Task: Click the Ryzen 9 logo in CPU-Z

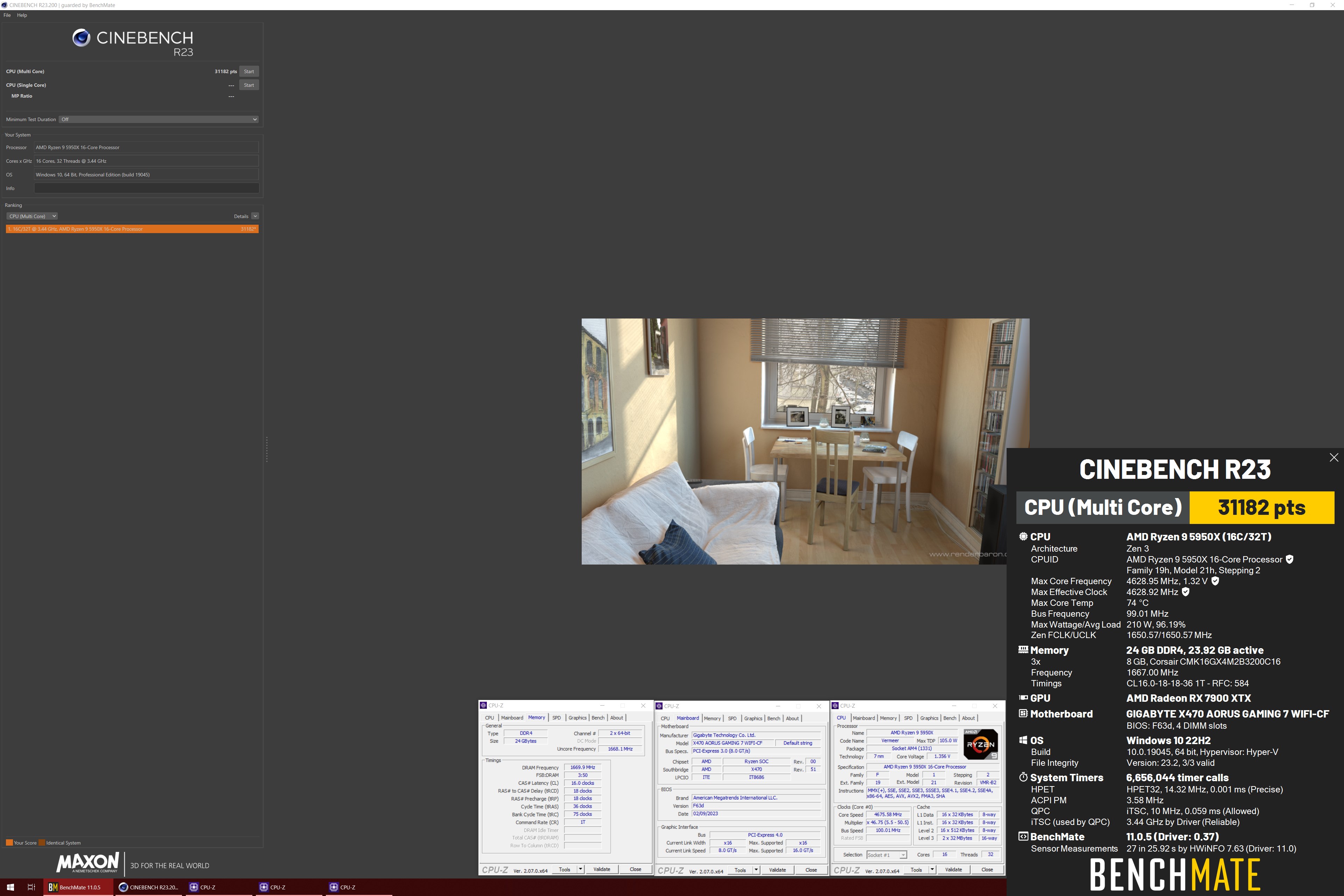Action: coord(981,744)
